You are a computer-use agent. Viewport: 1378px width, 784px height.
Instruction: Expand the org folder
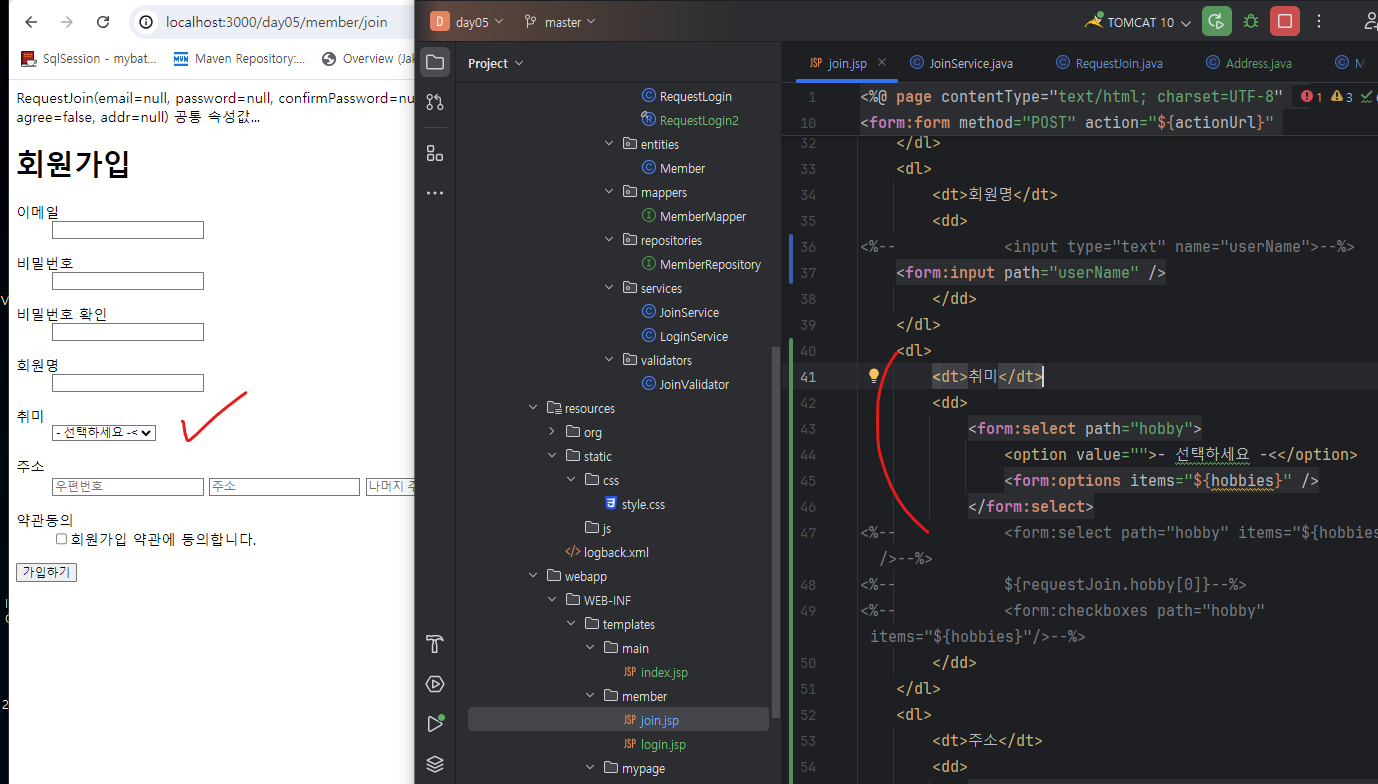552,432
